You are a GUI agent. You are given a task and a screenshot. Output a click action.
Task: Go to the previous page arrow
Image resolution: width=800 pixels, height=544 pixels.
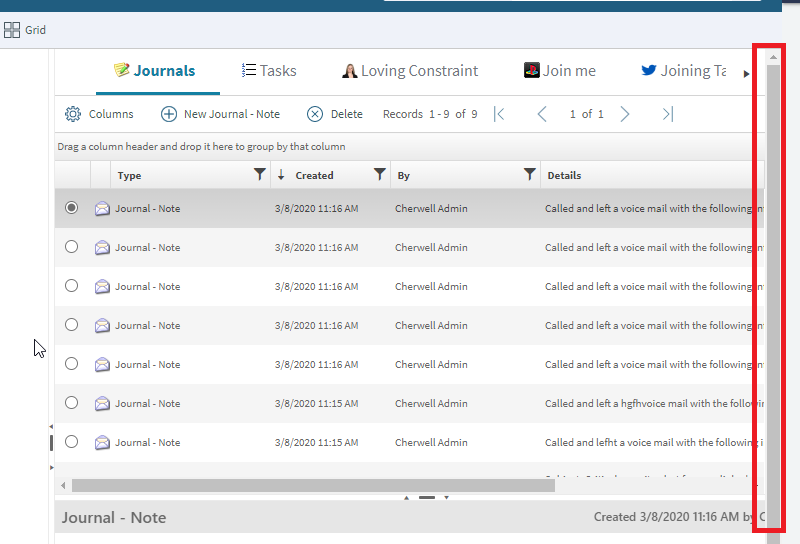pyautogui.click(x=542, y=114)
